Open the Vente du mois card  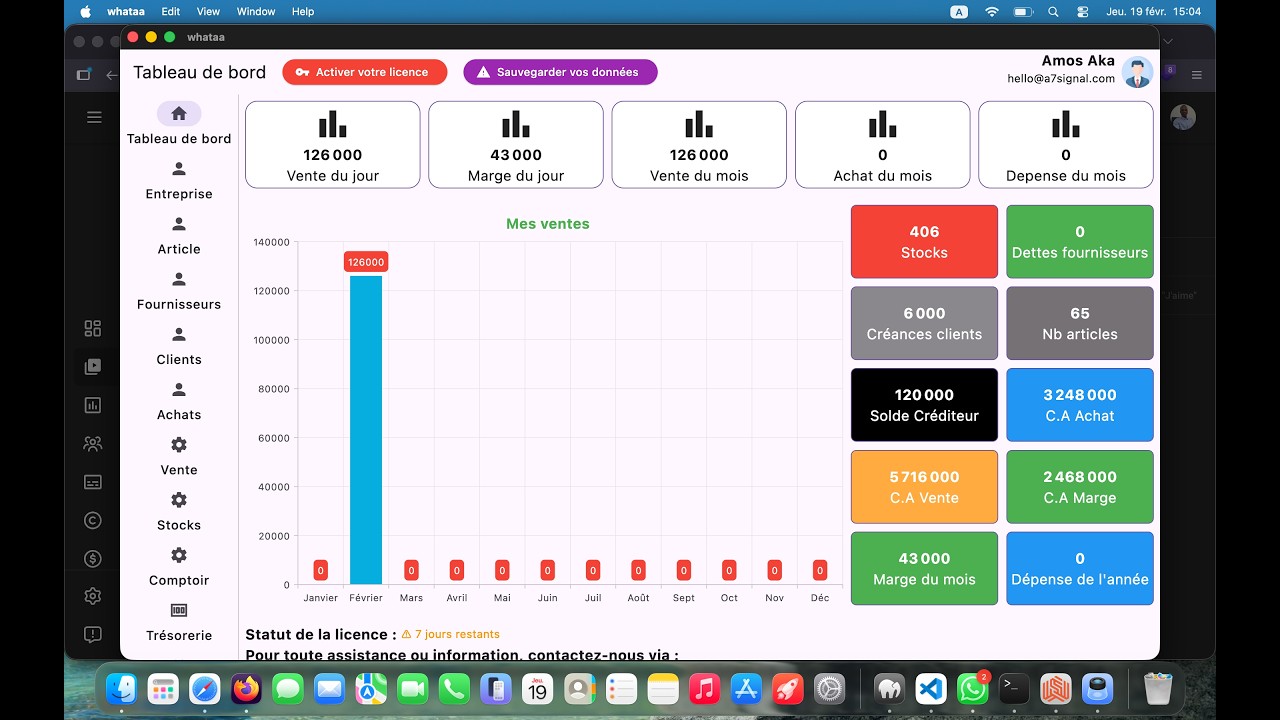(x=699, y=144)
